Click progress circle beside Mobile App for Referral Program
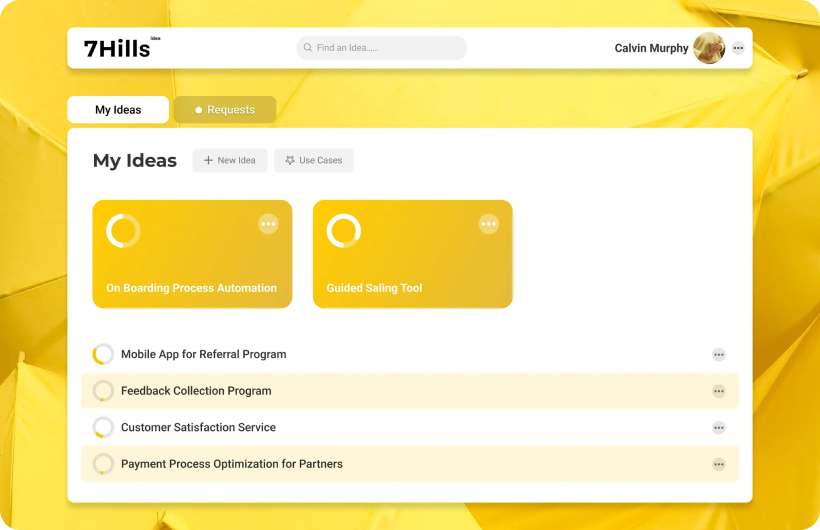The height and width of the screenshot is (530, 820). click(x=103, y=354)
